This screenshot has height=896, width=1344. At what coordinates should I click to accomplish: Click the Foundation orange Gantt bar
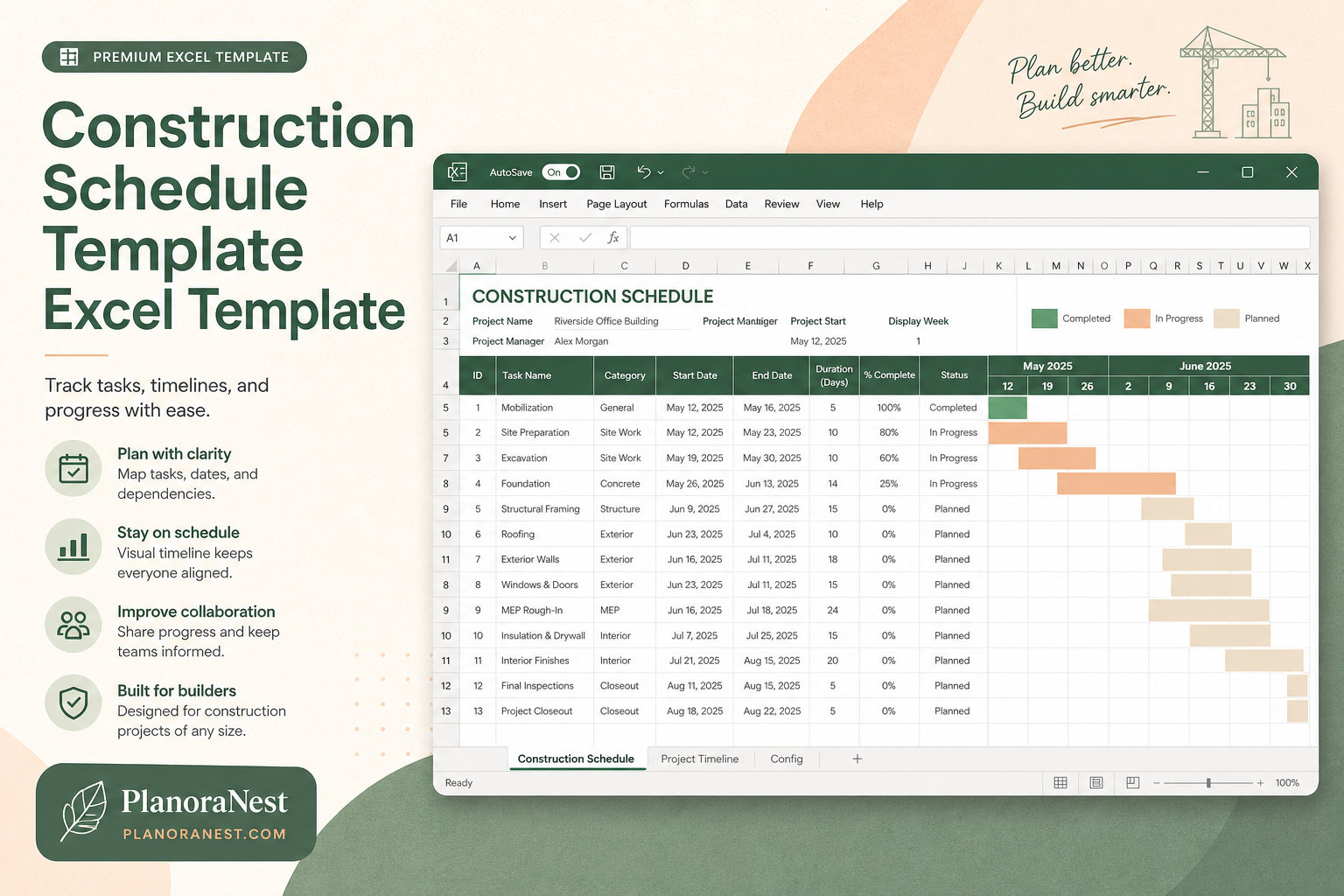1116,483
